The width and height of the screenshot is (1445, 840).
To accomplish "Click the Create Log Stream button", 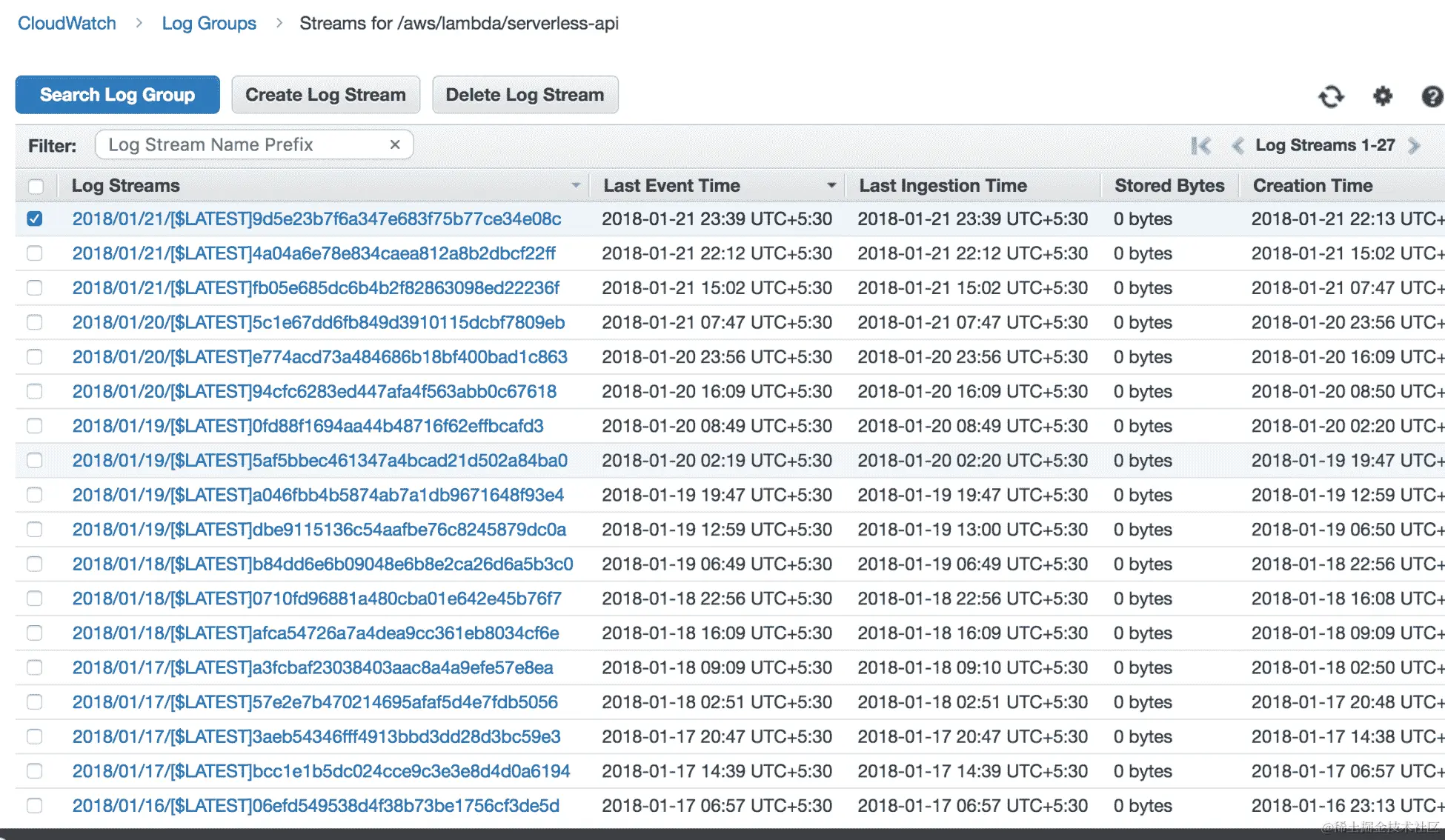I will pyautogui.click(x=325, y=95).
